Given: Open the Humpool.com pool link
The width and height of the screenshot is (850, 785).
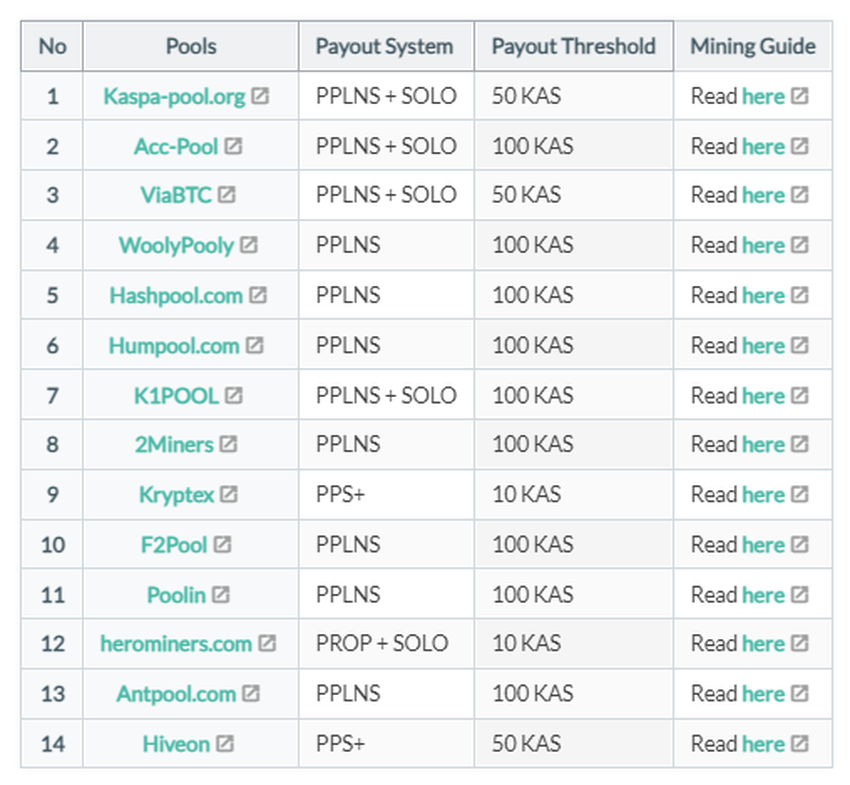Looking at the screenshot, I should click(174, 346).
